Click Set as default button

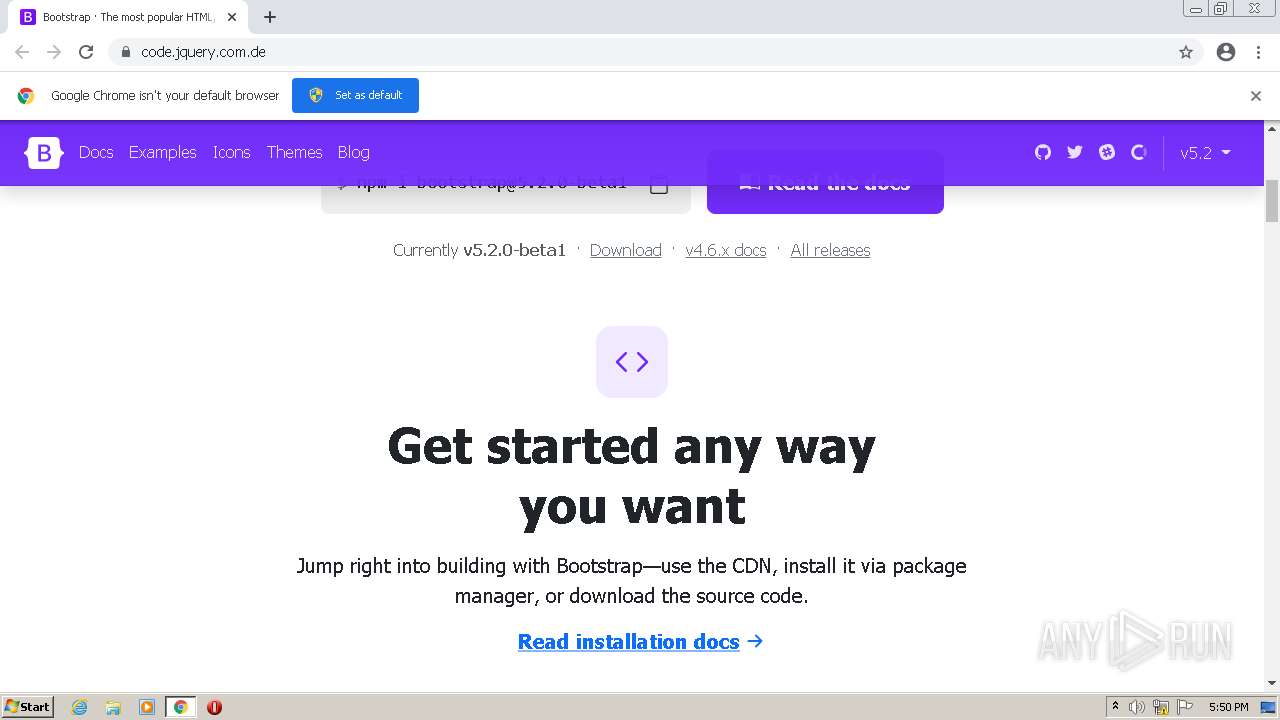pyautogui.click(x=355, y=95)
